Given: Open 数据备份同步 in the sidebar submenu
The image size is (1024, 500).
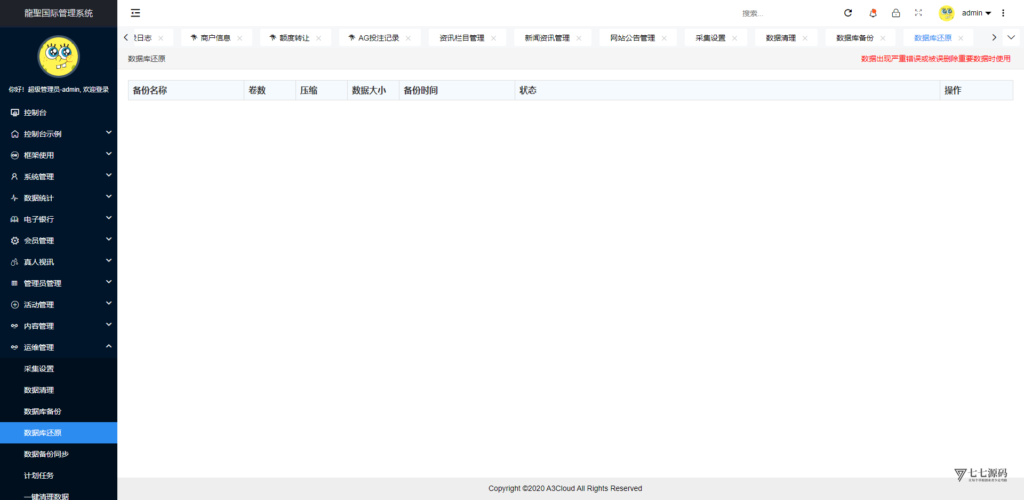Looking at the screenshot, I should coord(59,454).
